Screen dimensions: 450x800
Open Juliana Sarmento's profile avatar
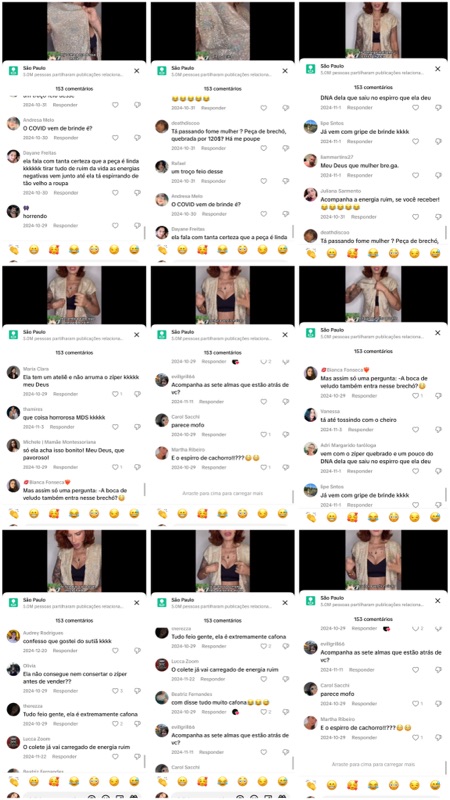click(311, 194)
